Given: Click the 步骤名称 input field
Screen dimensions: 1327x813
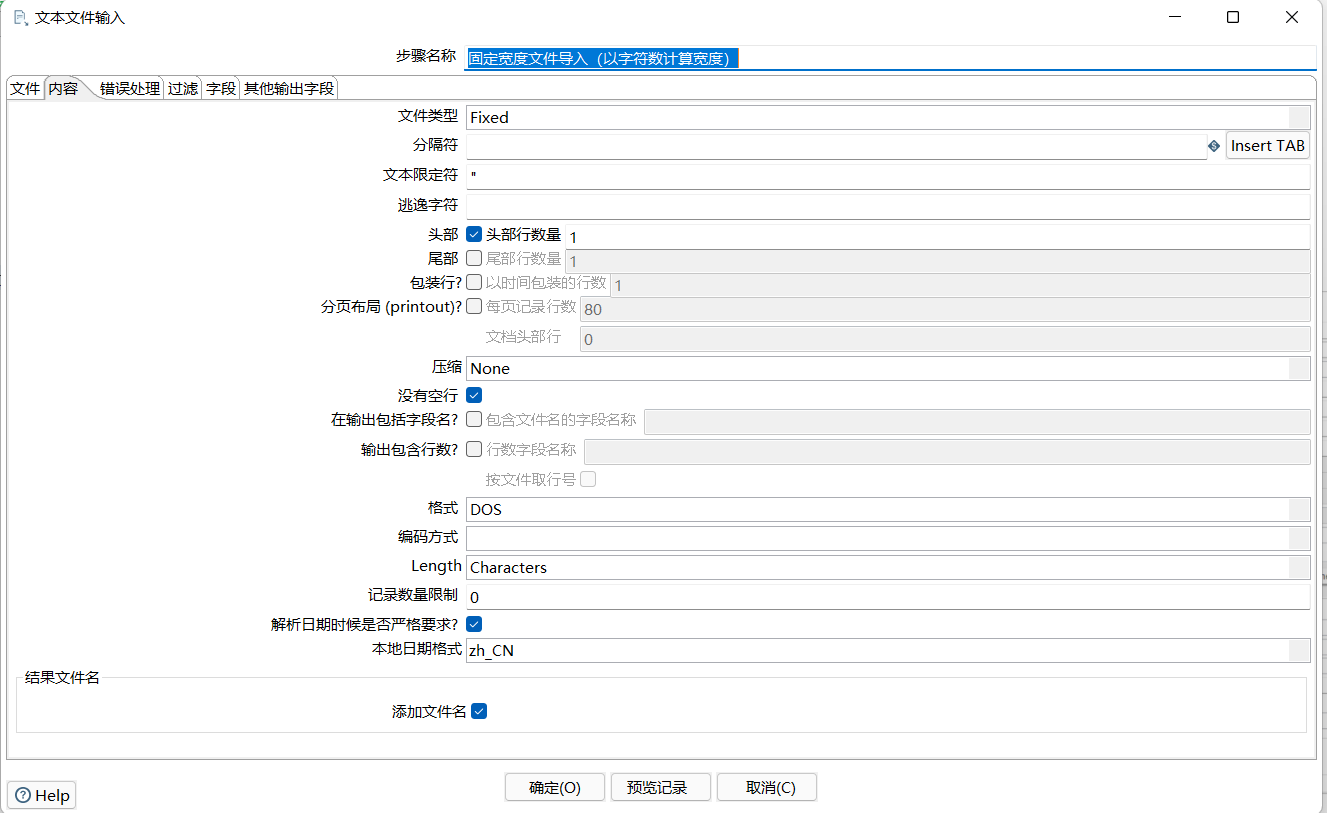Looking at the screenshot, I should click(891, 58).
